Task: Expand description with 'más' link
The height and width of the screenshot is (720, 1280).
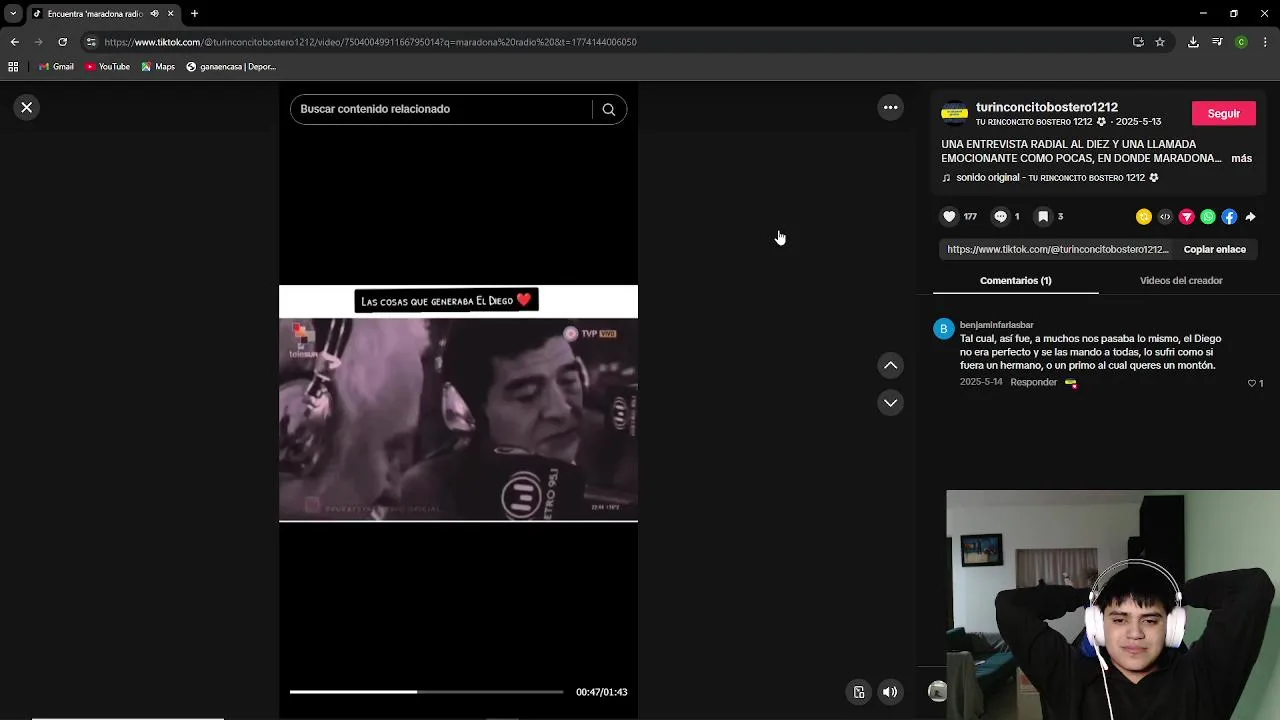Action: pyautogui.click(x=1241, y=158)
